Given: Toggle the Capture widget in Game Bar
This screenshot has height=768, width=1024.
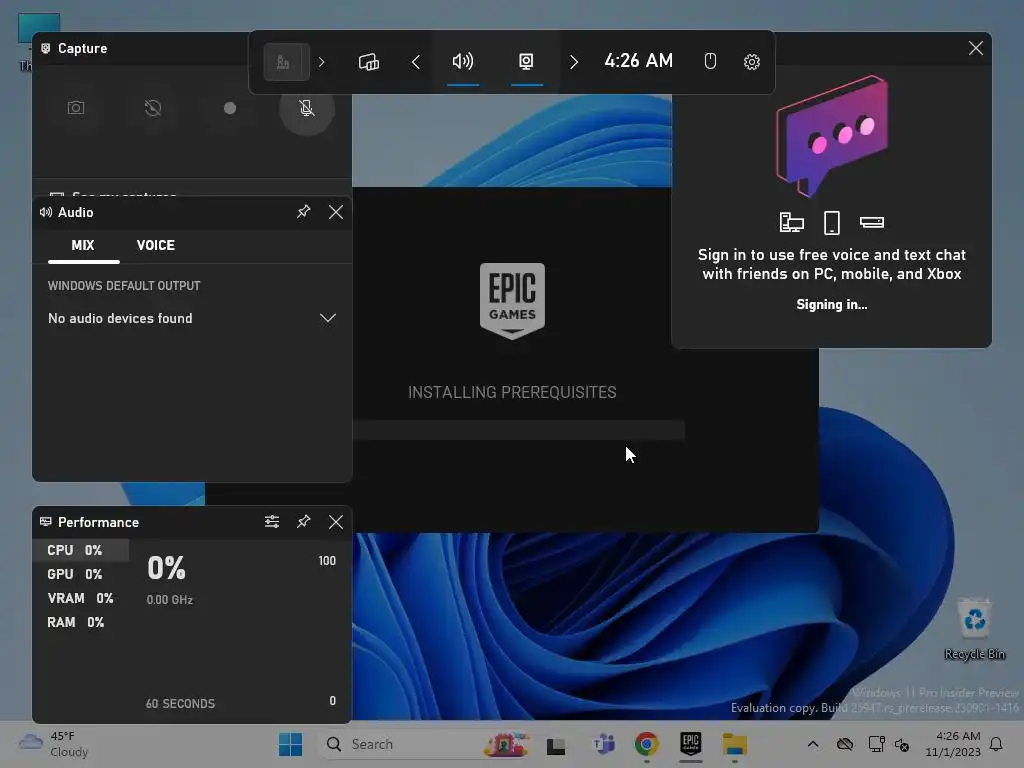Looking at the screenshot, I should click(x=526, y=62).
